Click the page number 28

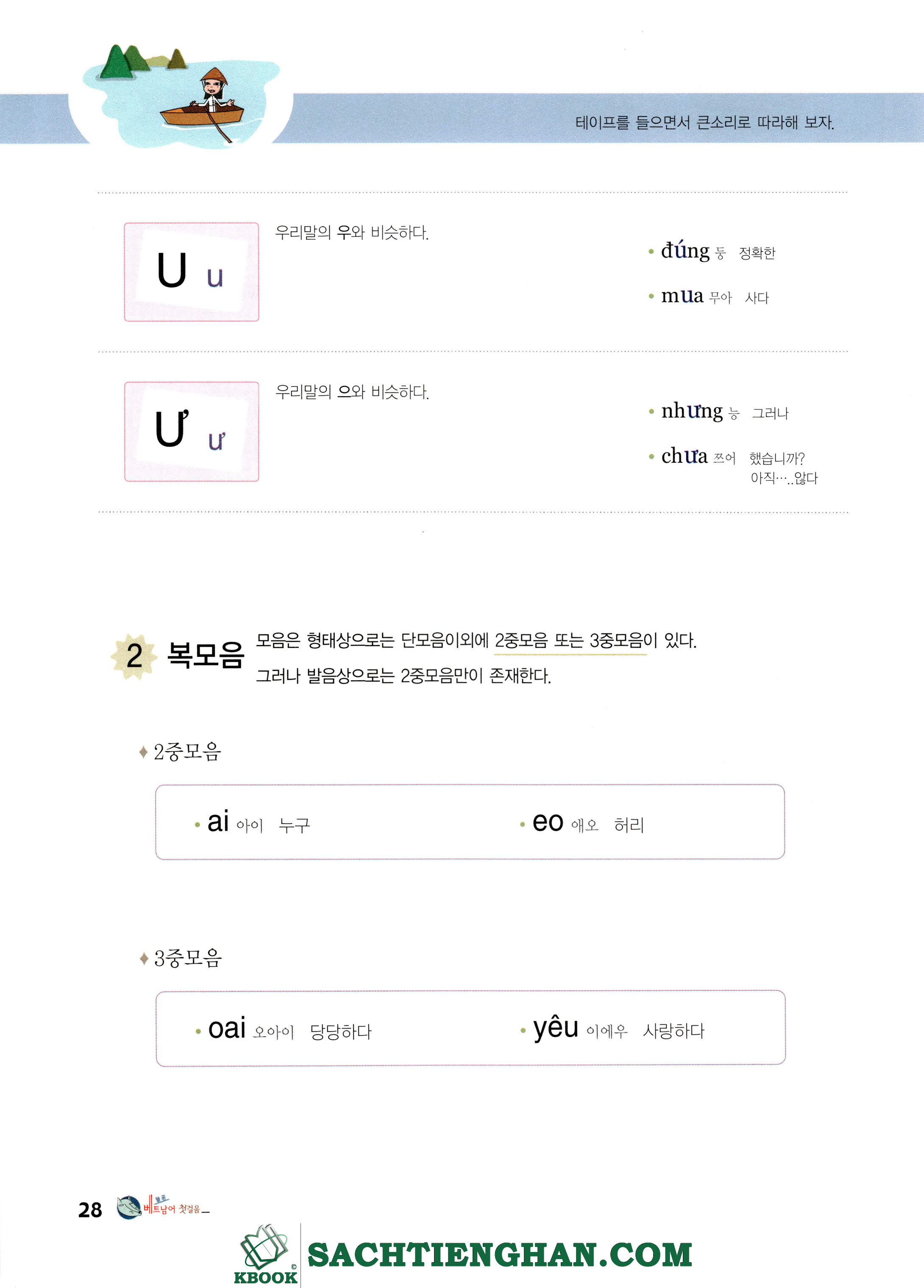pyautogui.click(x=90, y=1210)
